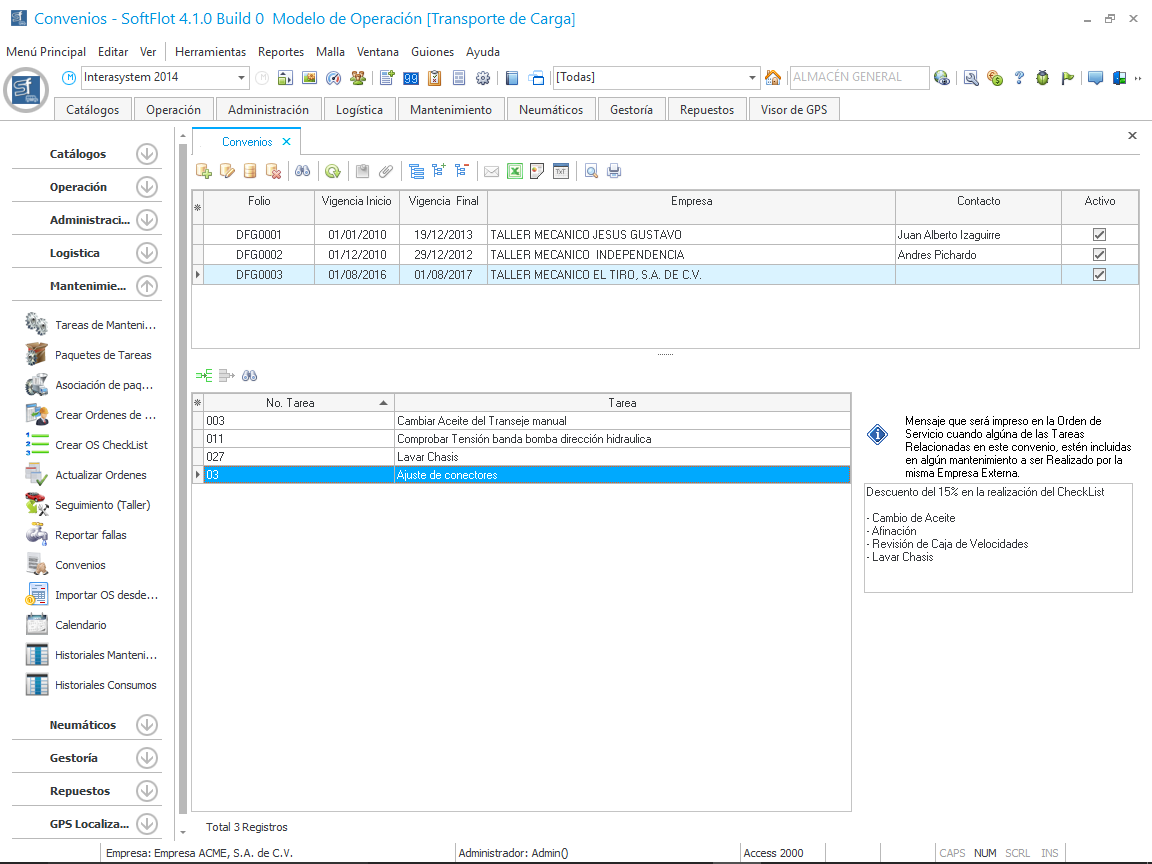Click the refresh icon in Convenios toolbar
The height and width of the screenshot is (864, 1152).
(333, 171)
